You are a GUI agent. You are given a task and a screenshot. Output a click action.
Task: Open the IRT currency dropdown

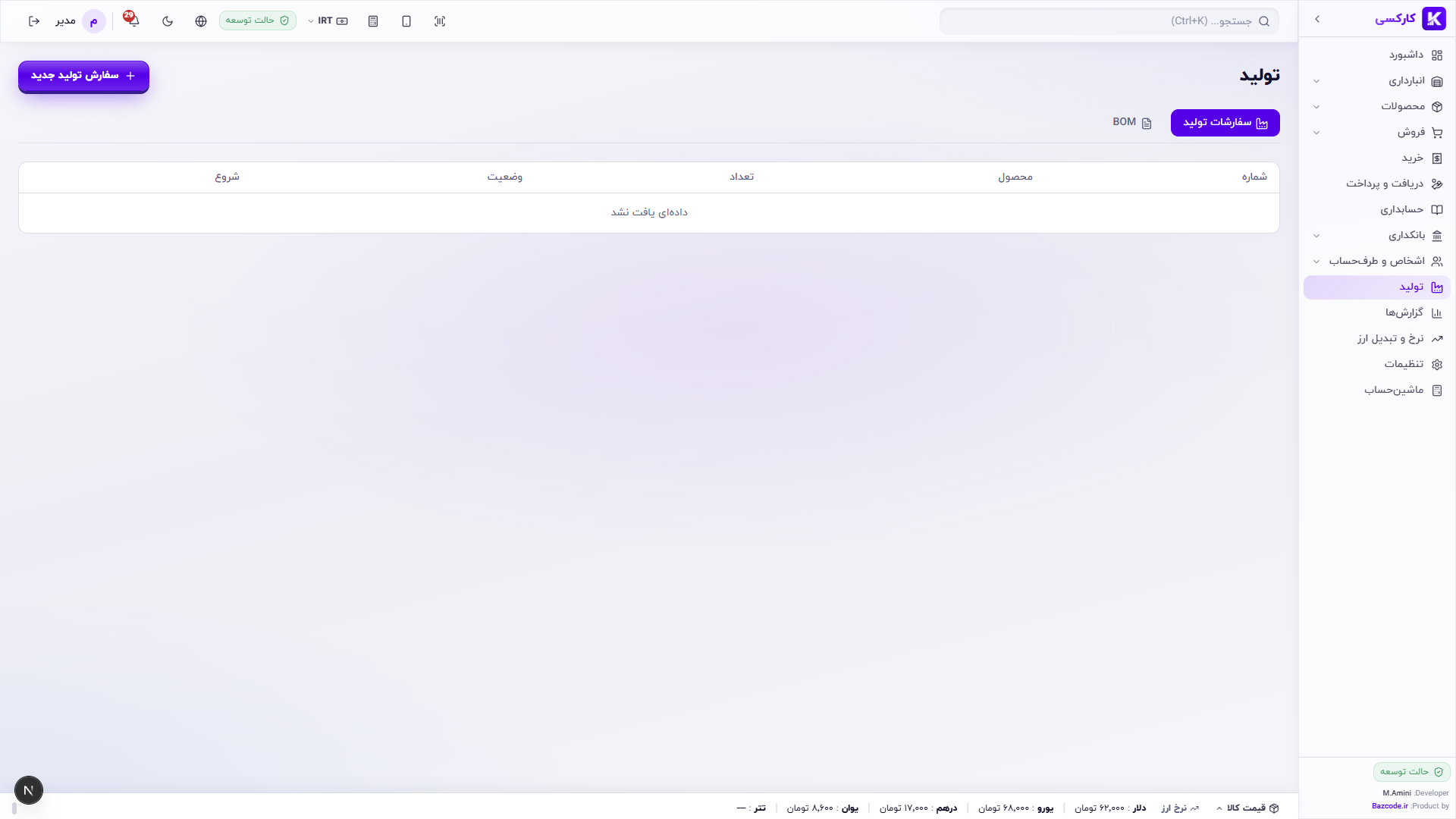pos(328,21)
